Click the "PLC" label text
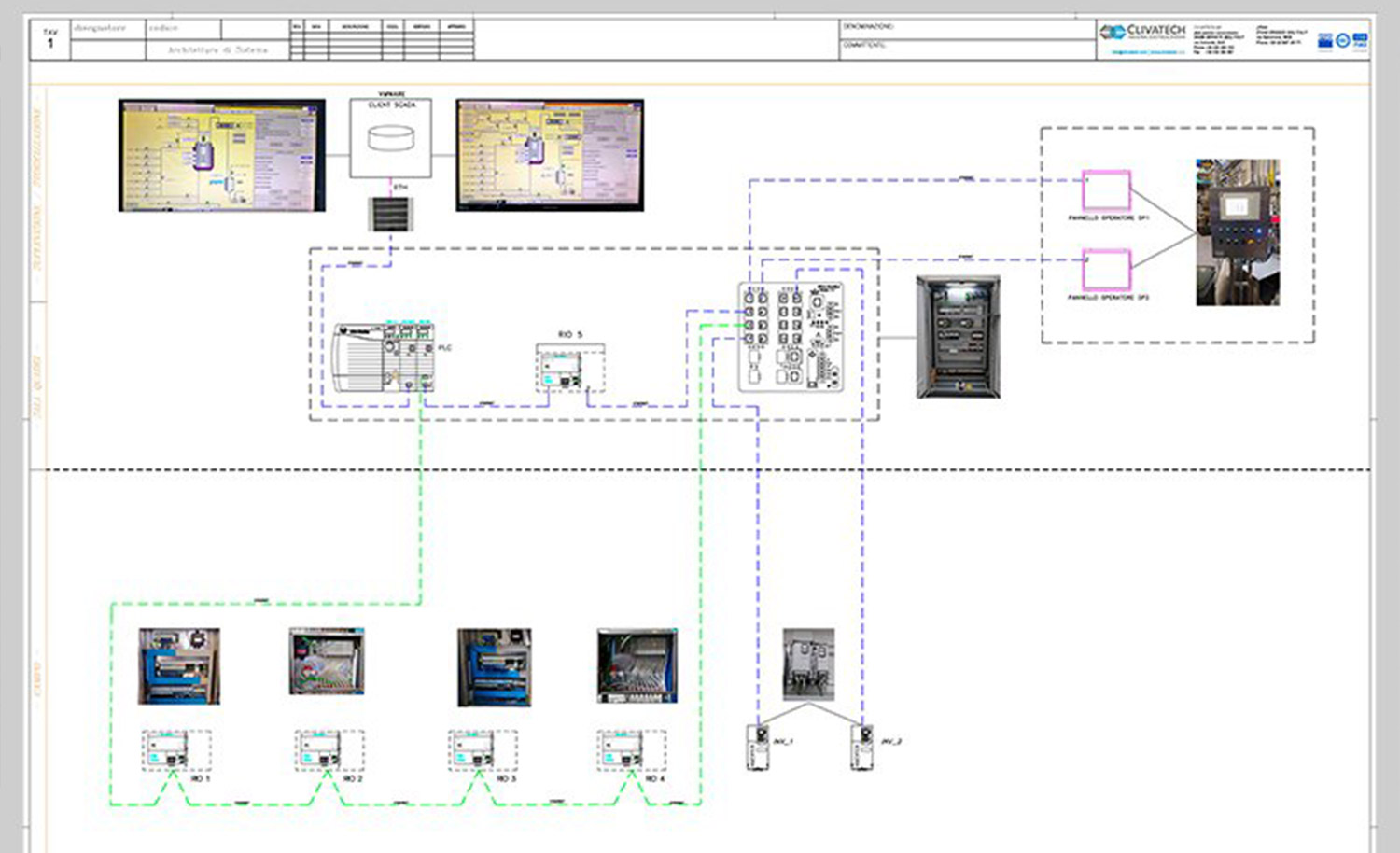 coord(445,348)
